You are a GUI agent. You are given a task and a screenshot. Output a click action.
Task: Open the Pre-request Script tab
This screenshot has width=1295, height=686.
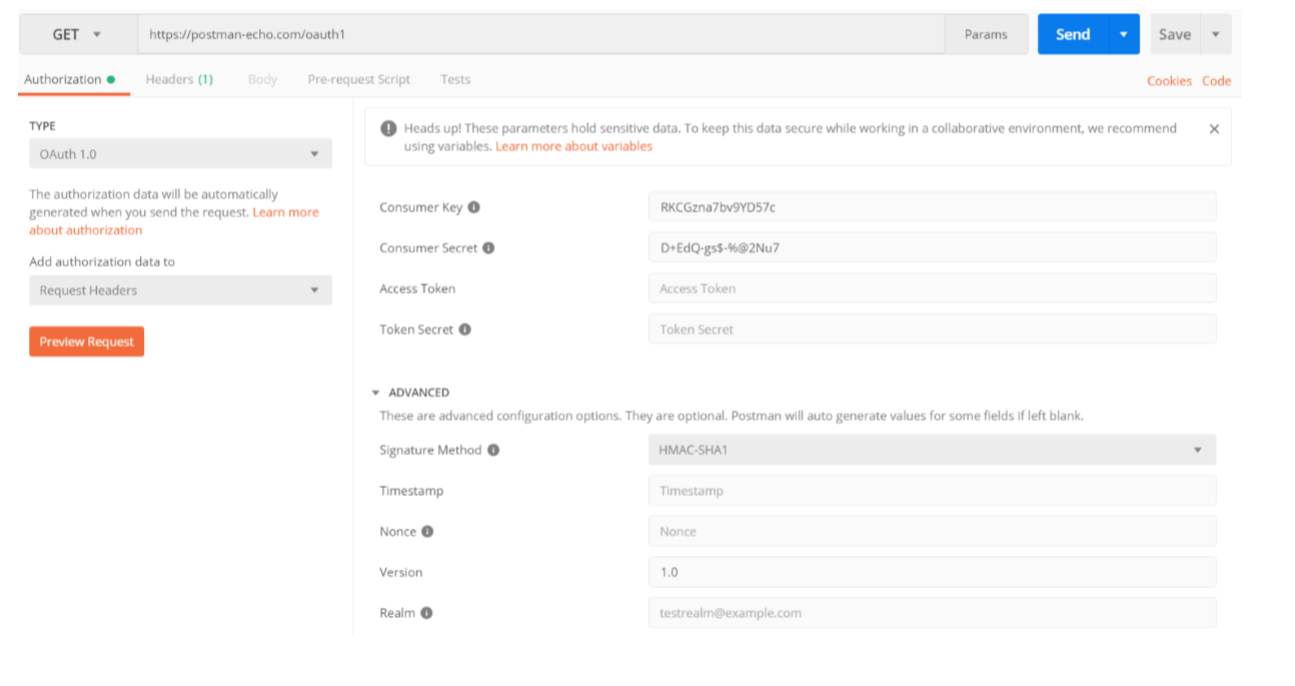click(358, 79)
